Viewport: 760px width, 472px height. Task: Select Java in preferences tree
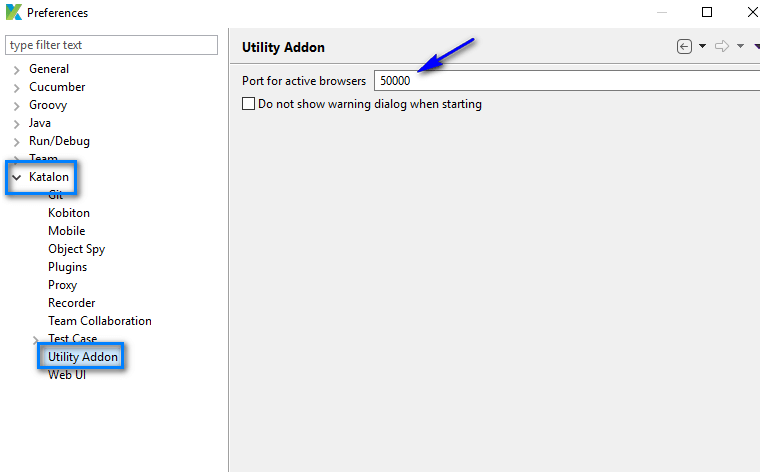[40, 123]
